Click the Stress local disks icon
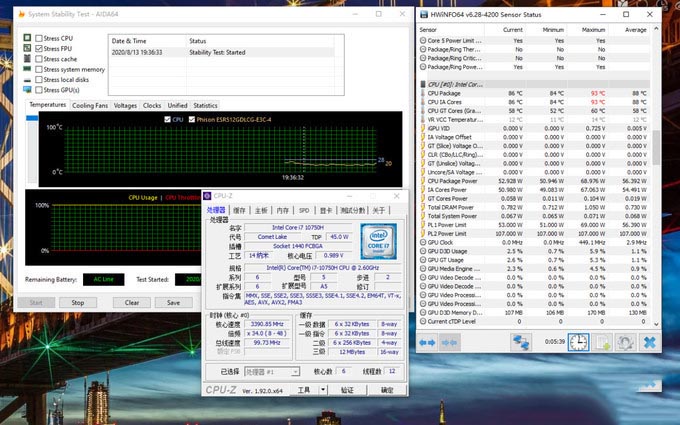Screen dimensions: 680x425 (27, 80)
